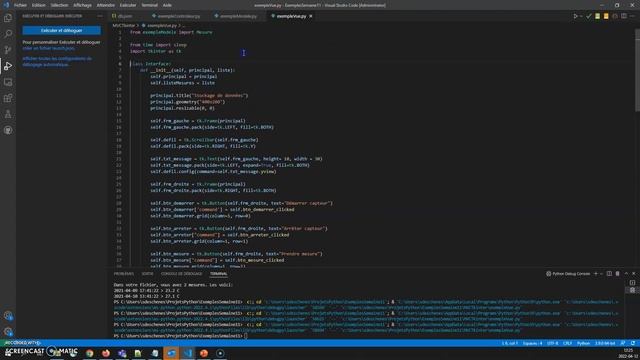
Task: Change end of line sequence CRLF
Action: pyautogui.click(x=567, y=343)
